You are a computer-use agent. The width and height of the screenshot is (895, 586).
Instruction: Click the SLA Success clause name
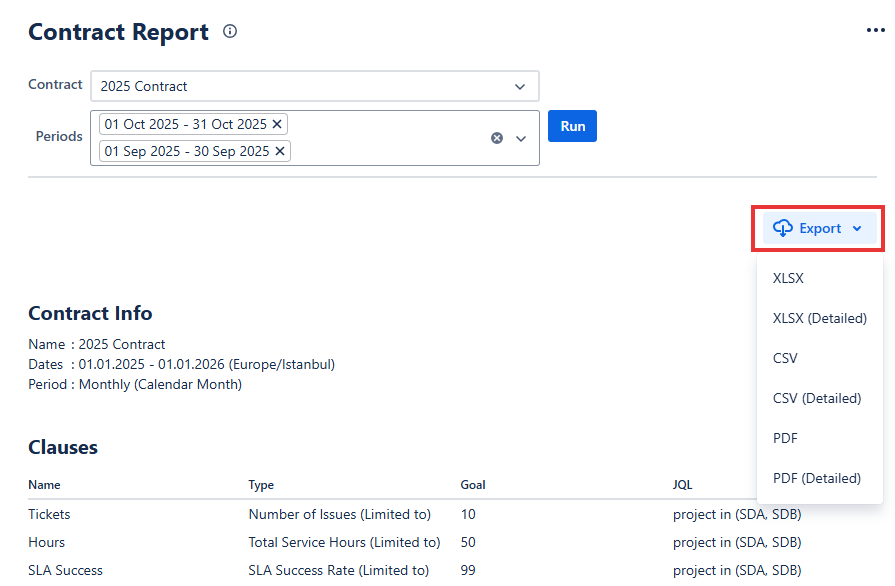coord(65,571)
